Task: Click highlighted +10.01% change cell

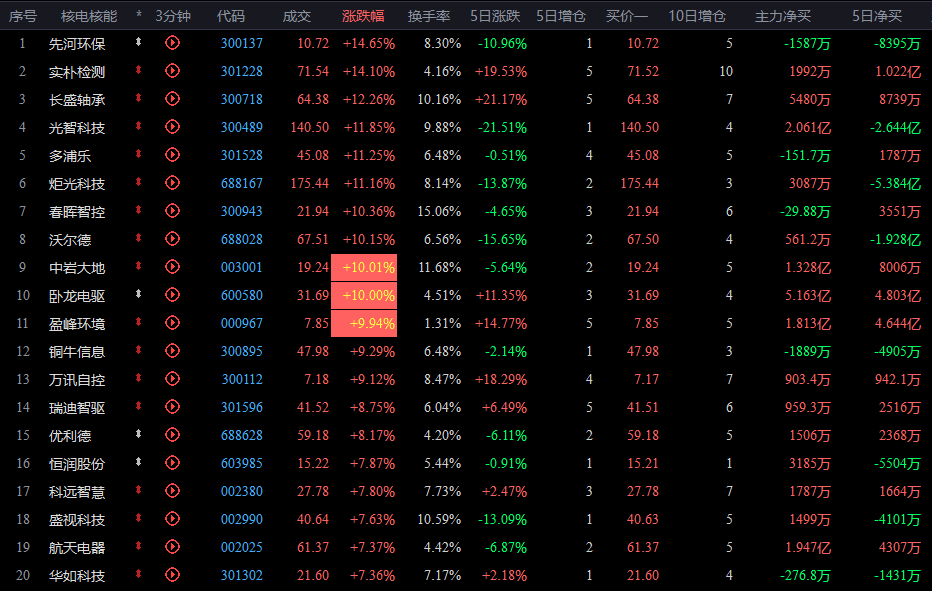Action: (364, 268)
